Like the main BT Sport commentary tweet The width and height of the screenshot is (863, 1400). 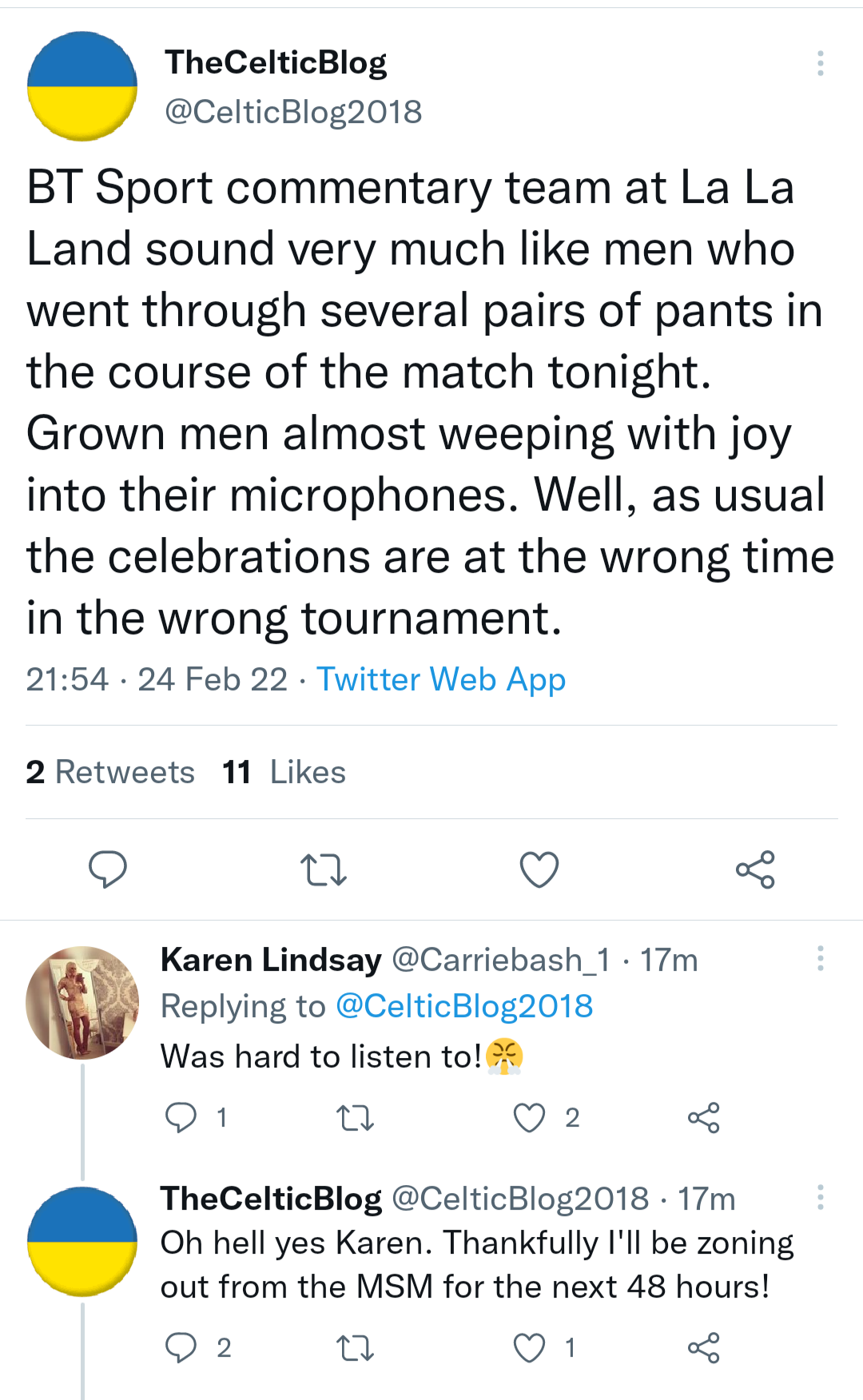click(x=539, y=869)
